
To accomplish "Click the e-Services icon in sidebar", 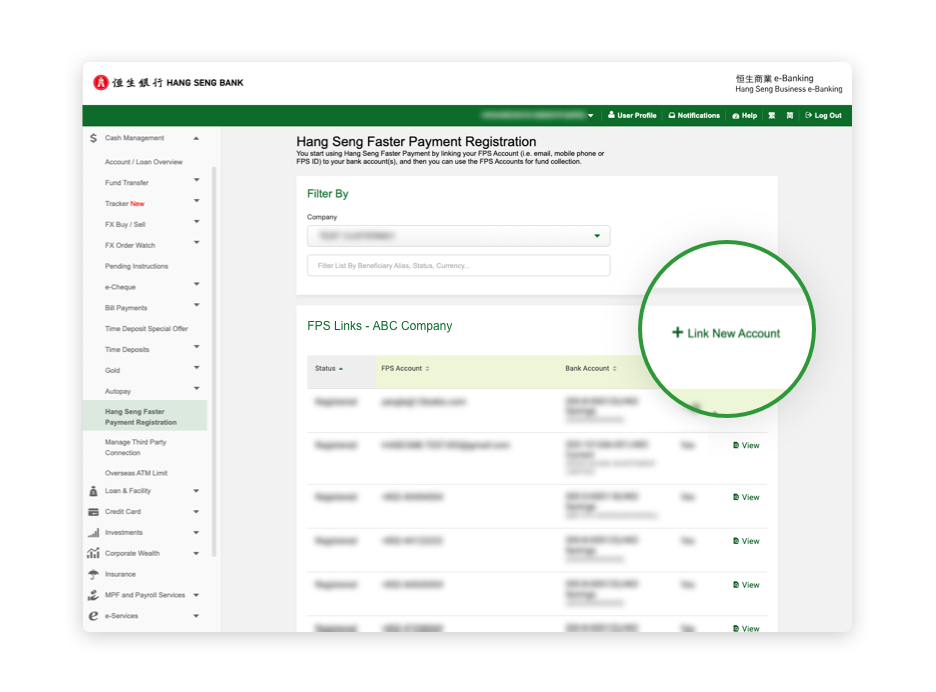I will click(92, 616).
